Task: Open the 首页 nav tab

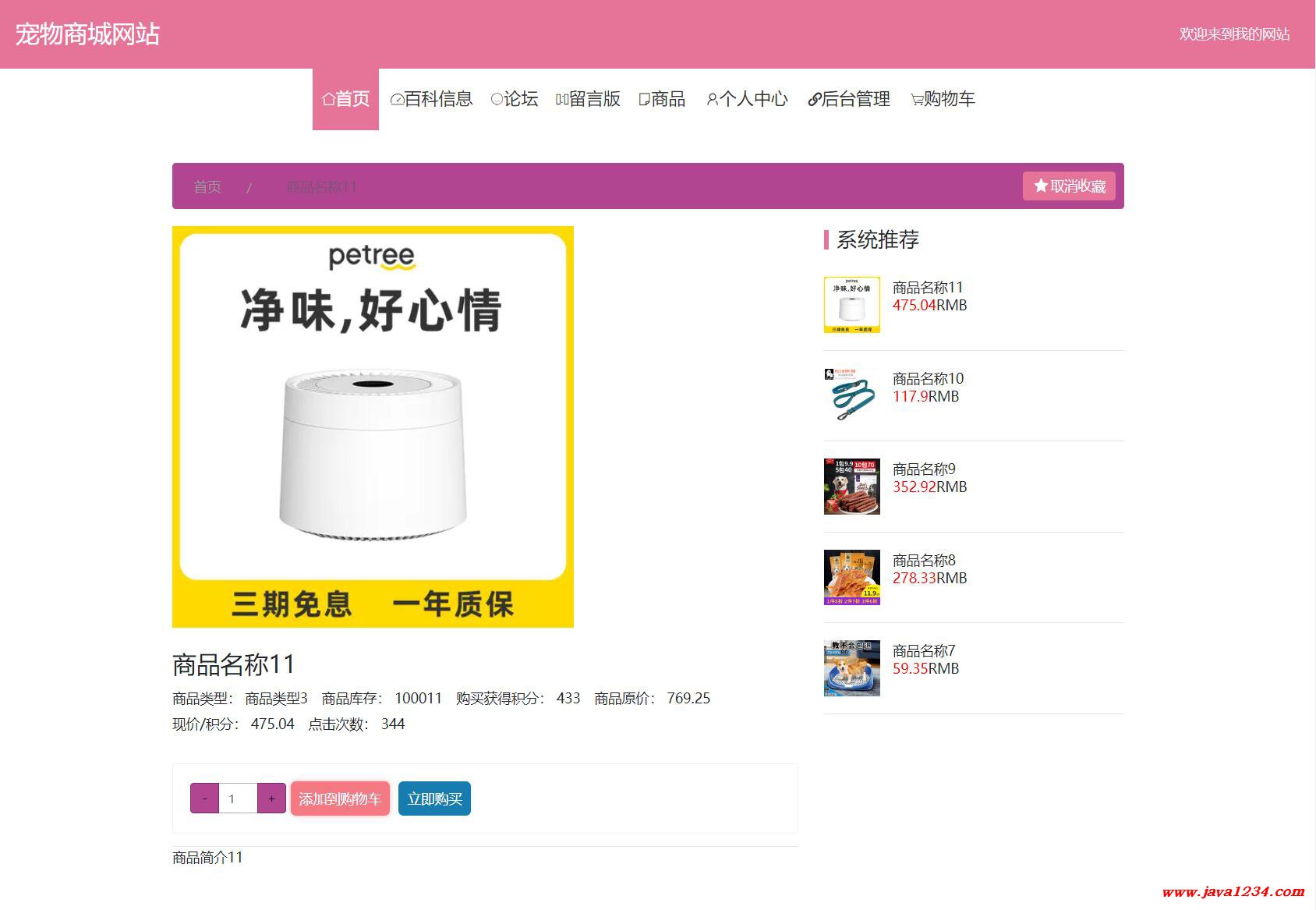Action: (x=345, y=99)
